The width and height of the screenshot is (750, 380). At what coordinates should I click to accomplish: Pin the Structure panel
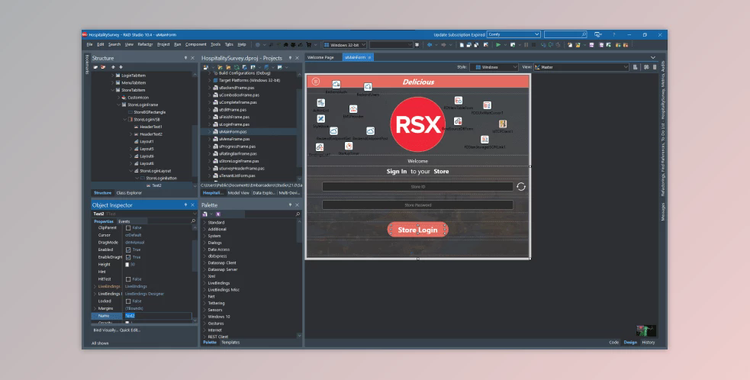186,58
